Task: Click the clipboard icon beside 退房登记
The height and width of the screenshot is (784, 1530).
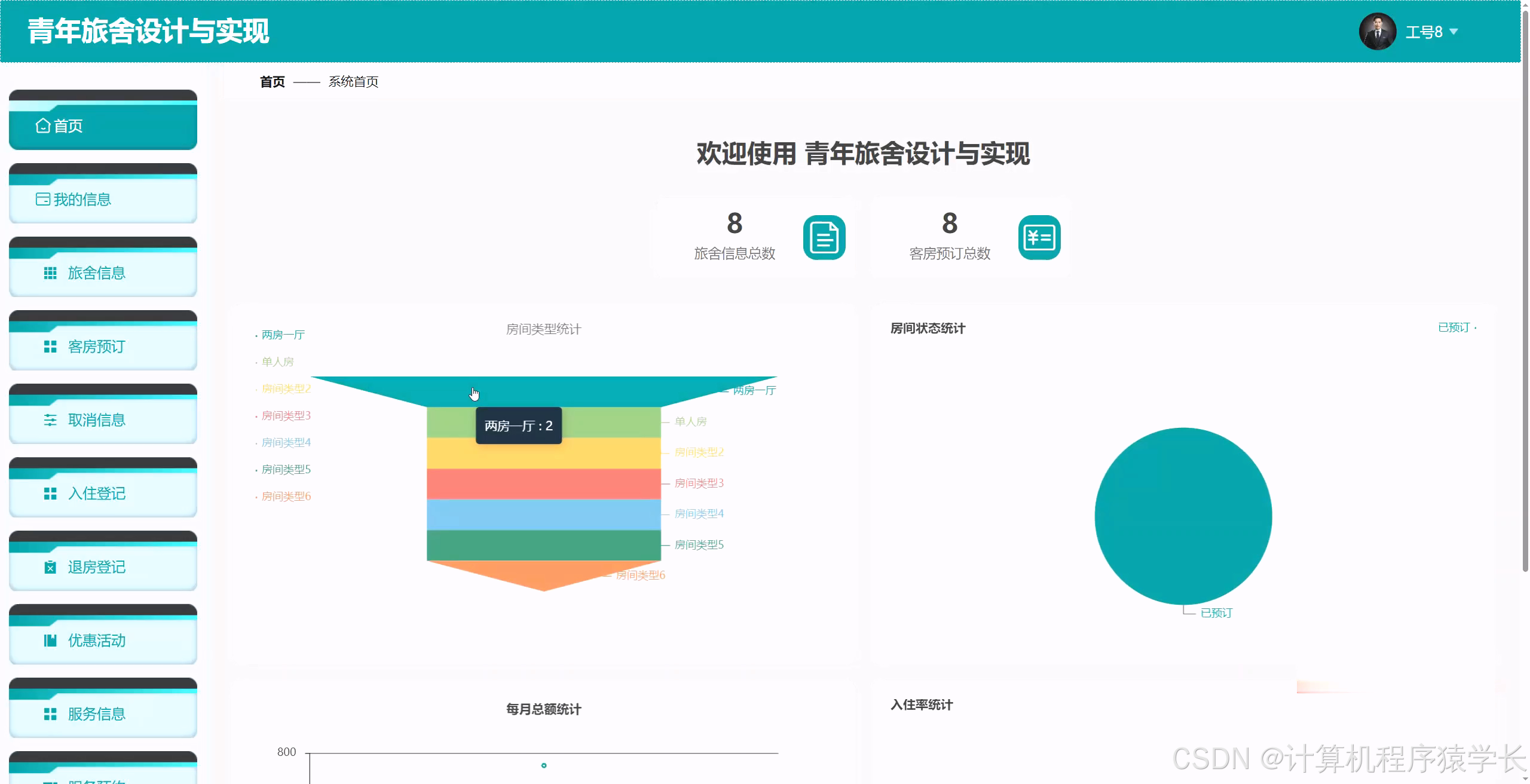Action: 50,567
